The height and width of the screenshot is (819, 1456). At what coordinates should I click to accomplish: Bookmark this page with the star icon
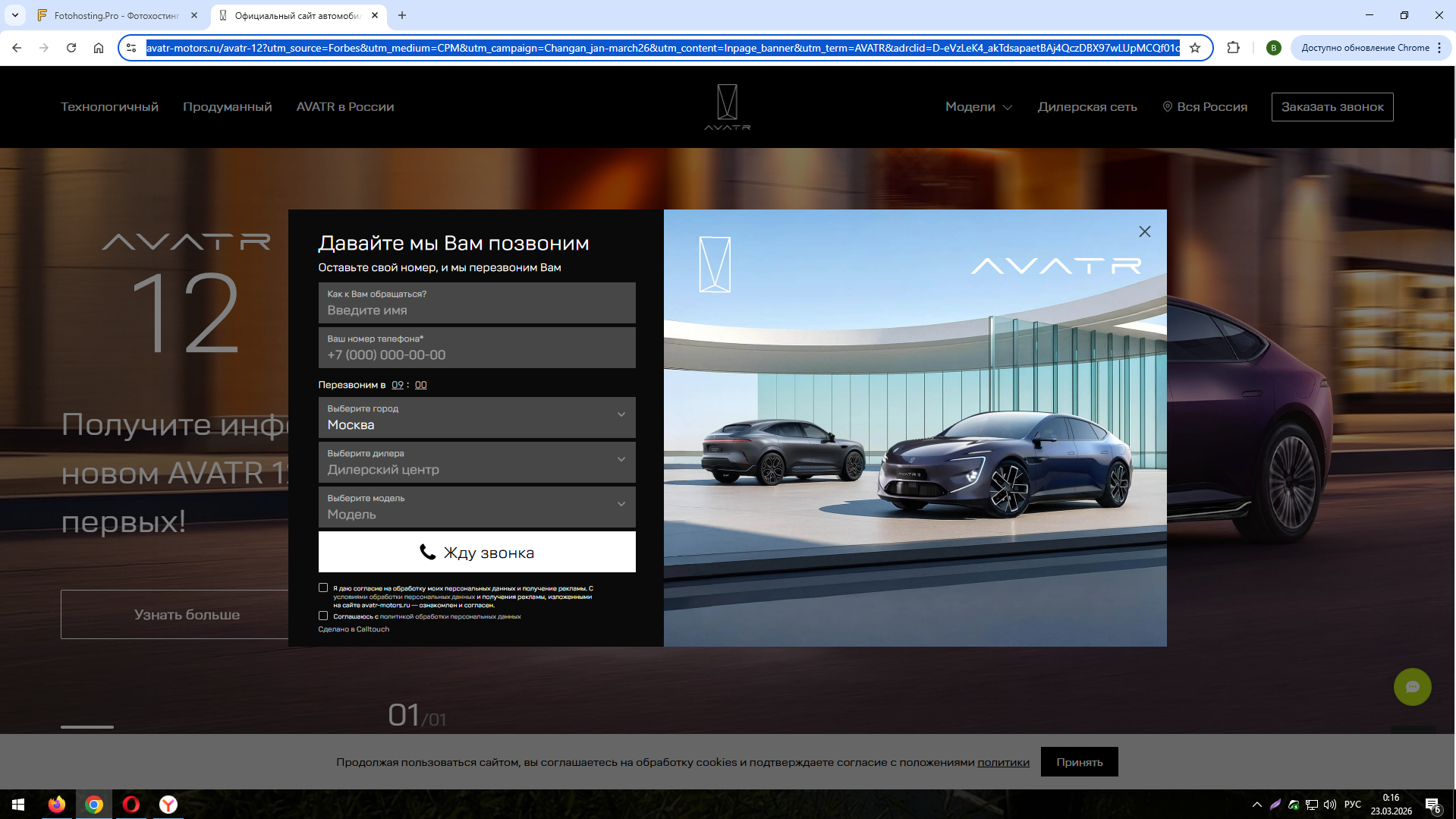[1195, 48]
